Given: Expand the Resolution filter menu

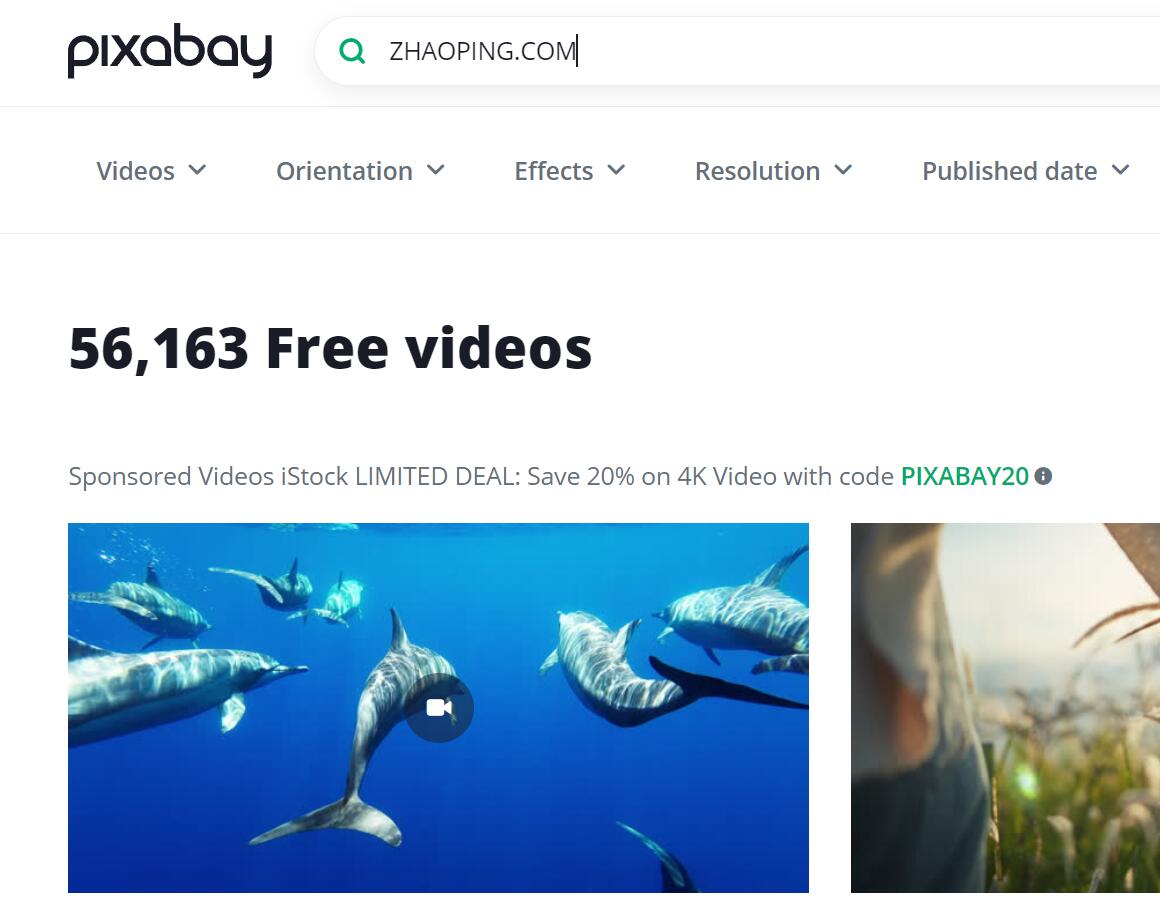Looking at the screenshot, I should click(x=774, y=171).
